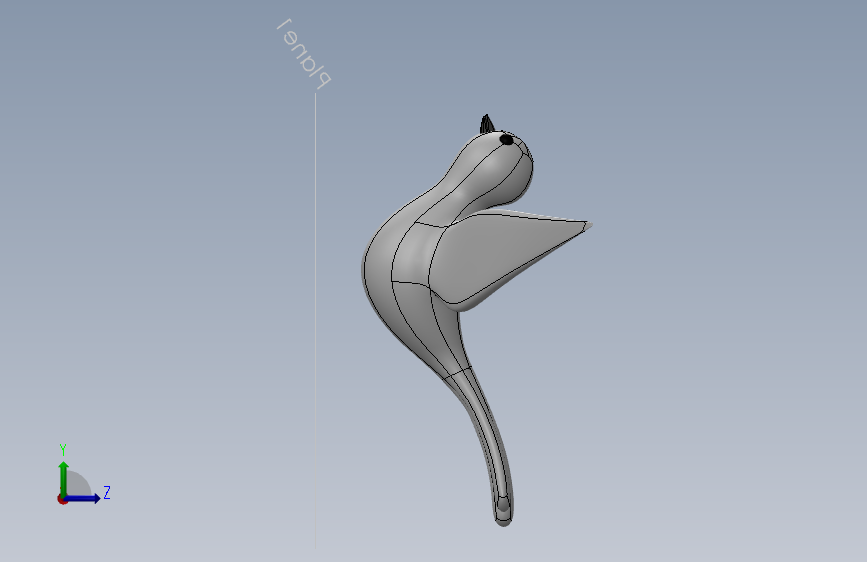
Task: Select the bird's black eye
Action: coord(506,139)
